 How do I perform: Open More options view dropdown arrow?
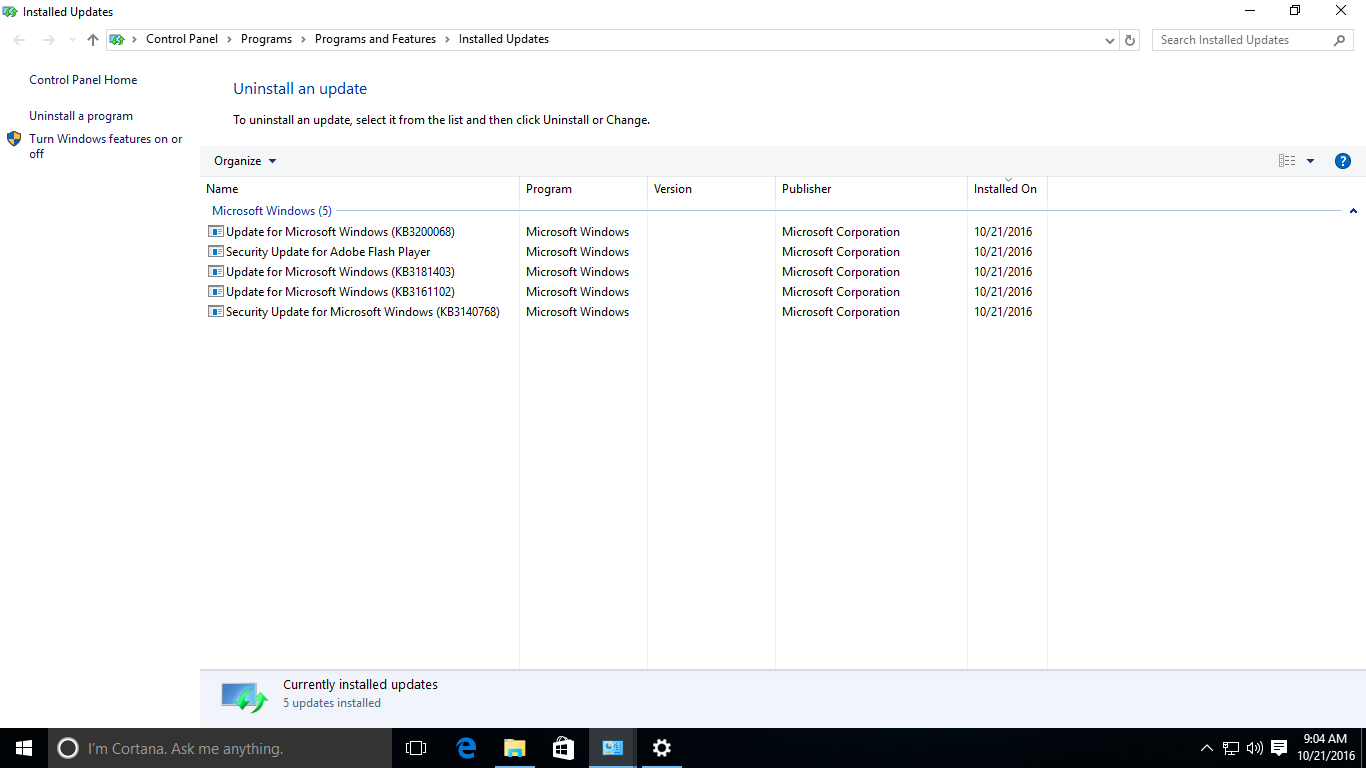1310,161
